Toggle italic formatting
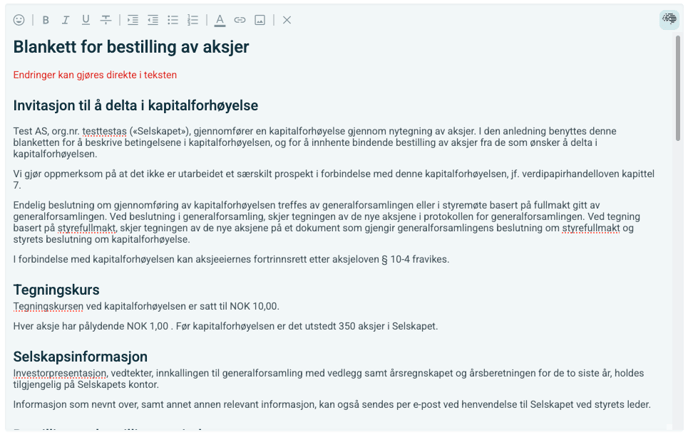 click(x=65, y=20)
